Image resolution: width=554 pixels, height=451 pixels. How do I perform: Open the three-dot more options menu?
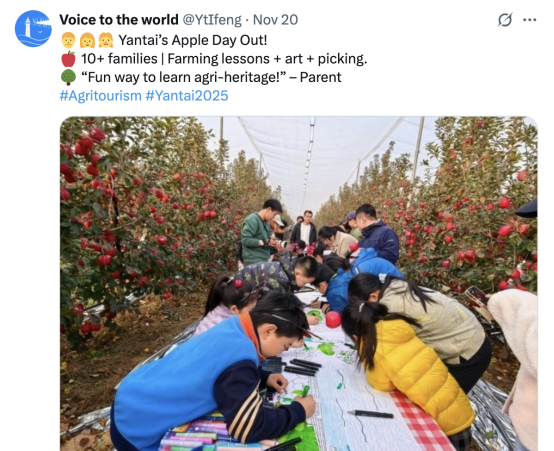pyautogui.click(x=530, y=20)
